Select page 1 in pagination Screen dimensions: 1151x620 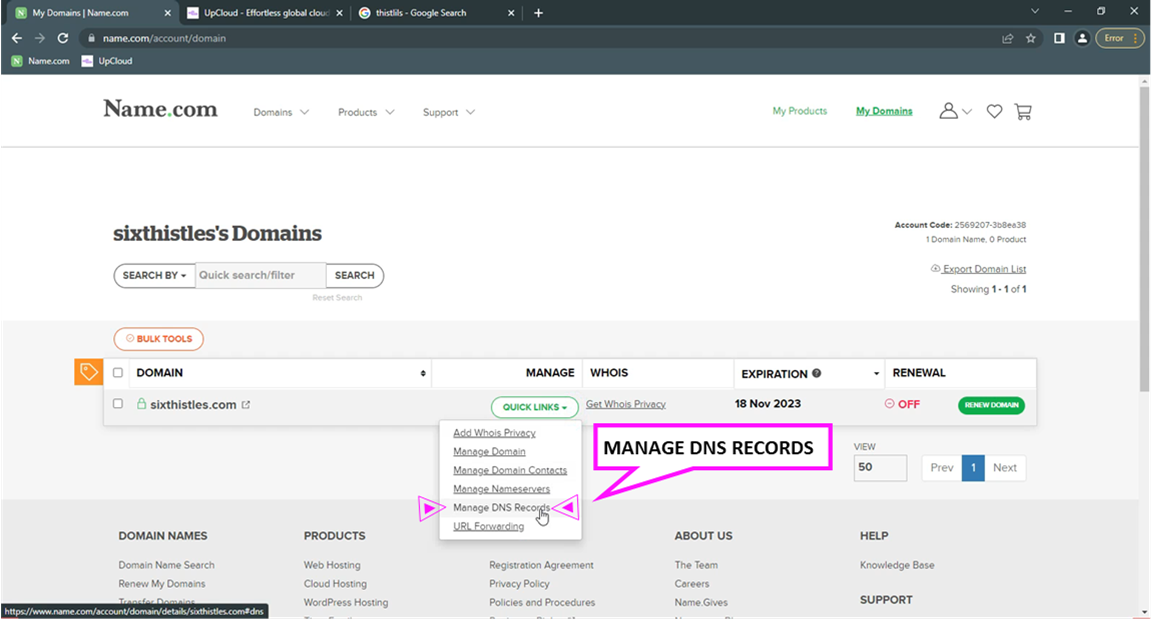(973, 467)
